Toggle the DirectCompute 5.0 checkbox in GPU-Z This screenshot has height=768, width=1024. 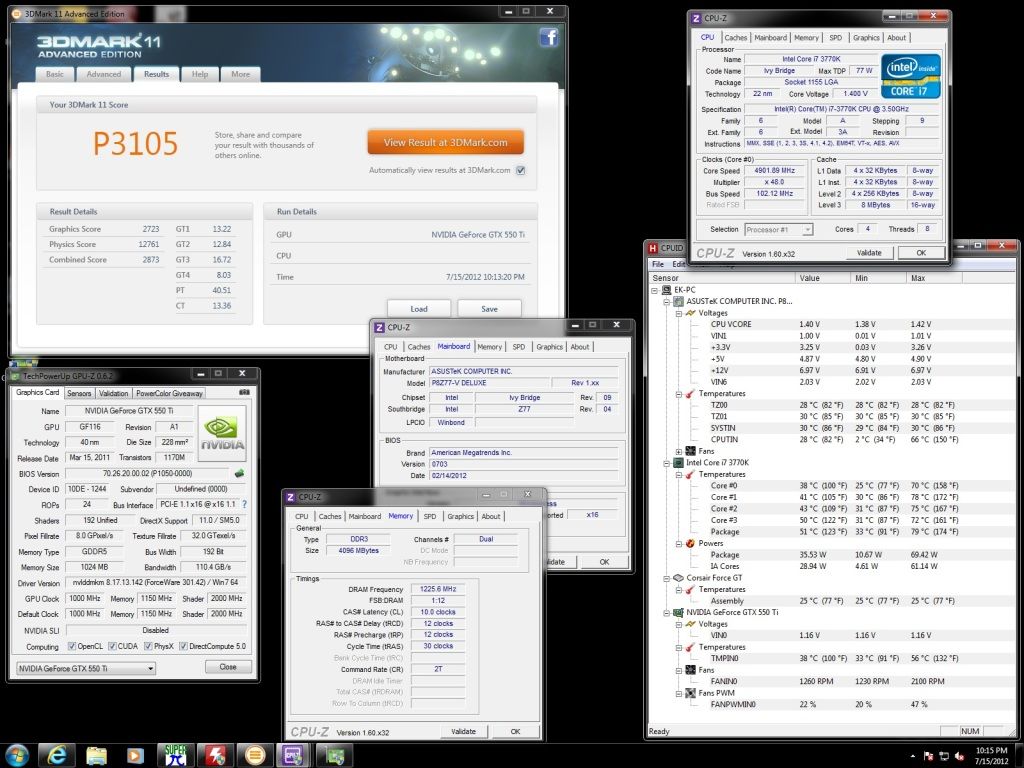tap(184, 646)
